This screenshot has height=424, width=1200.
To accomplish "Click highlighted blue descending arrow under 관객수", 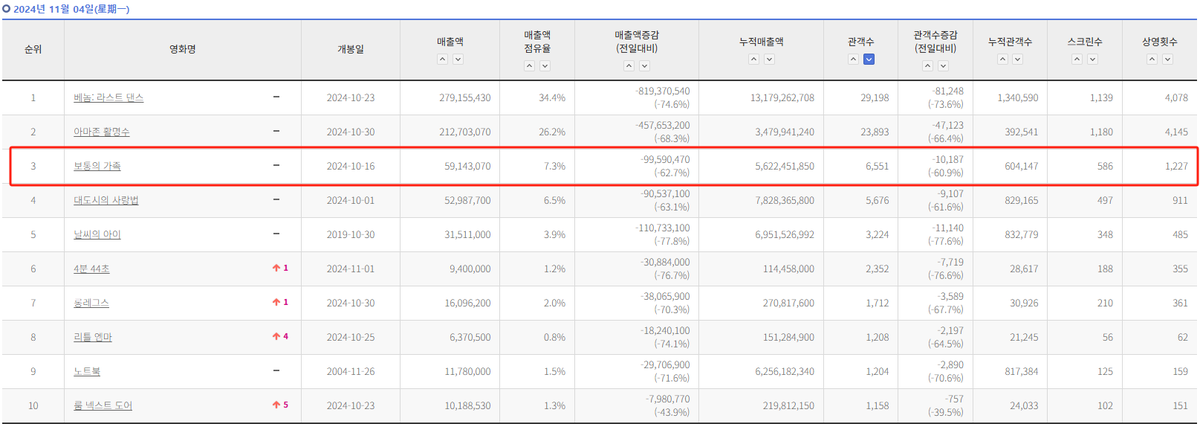I will [869, 59].
